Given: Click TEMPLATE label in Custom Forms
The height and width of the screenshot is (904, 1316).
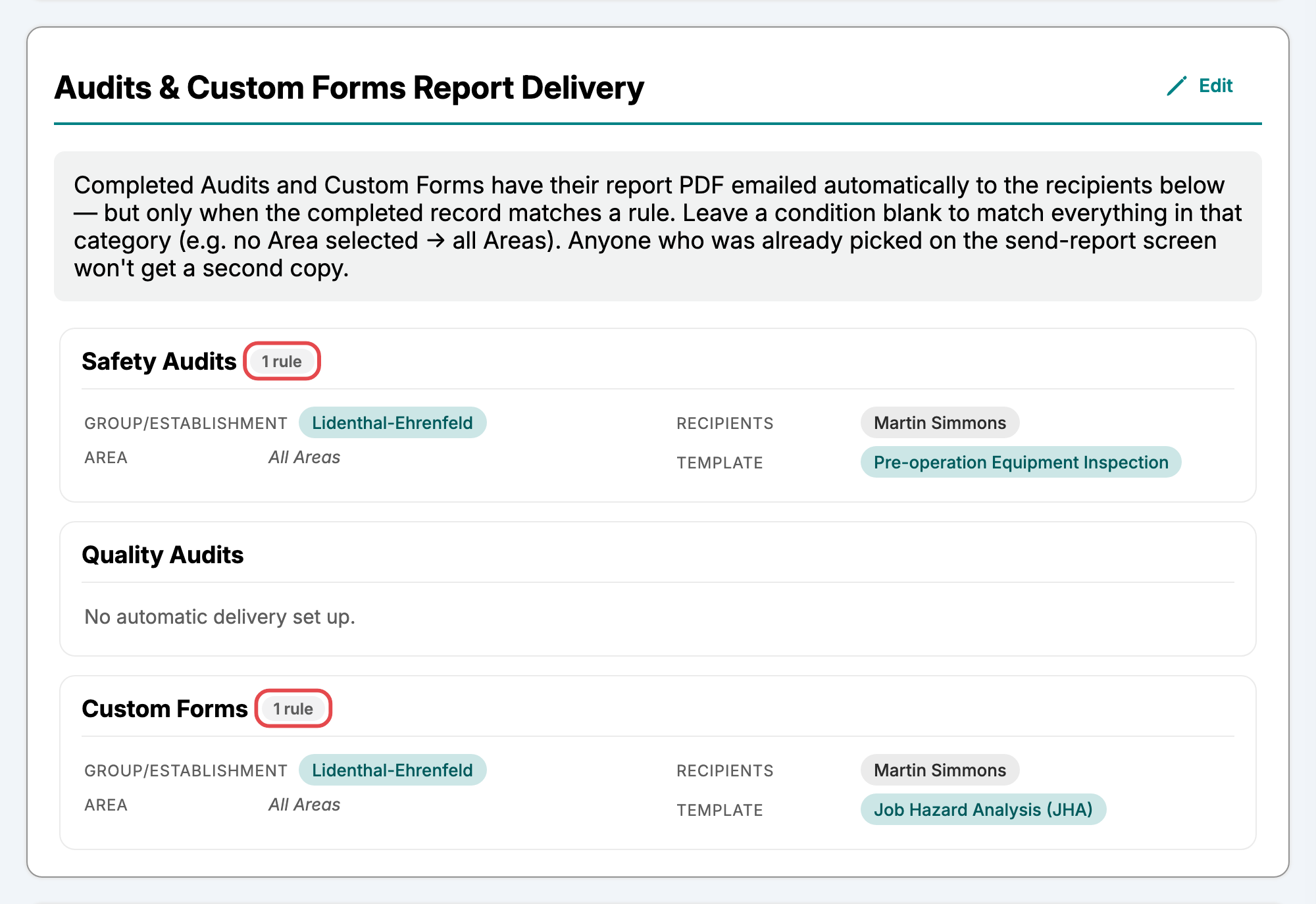Looking at the screenshot, I should [x=719, y=810].
